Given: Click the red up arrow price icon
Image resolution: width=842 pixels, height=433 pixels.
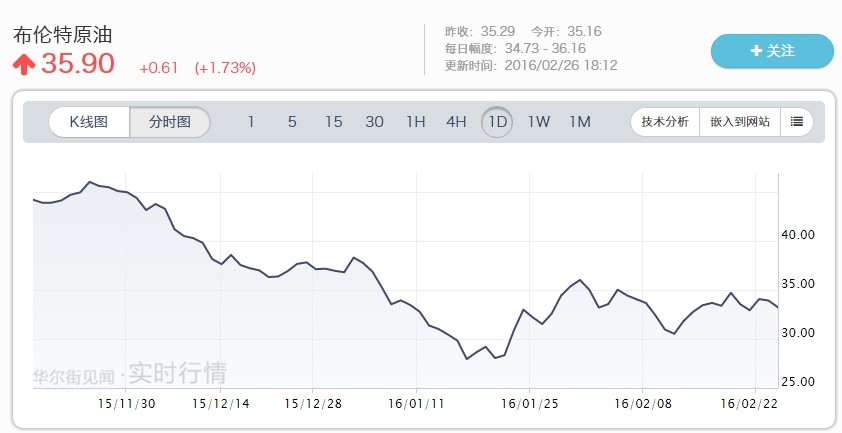Looking at the screenshot, I should click(24, 64).
